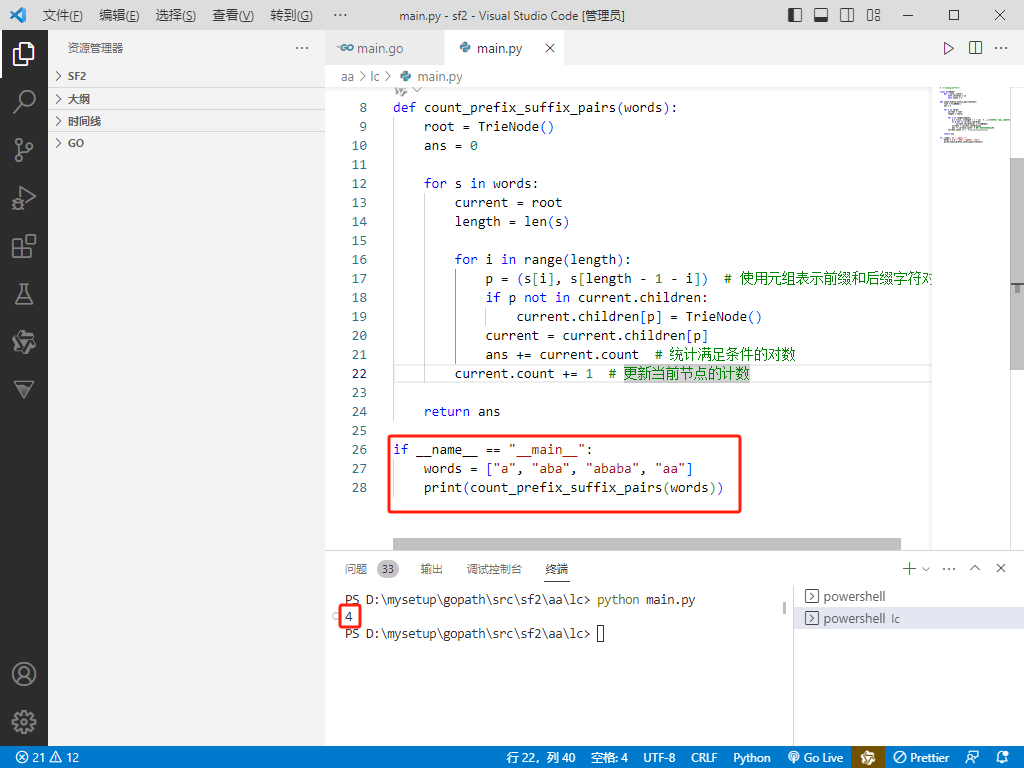This screenshot has width=1024, height=768.
Task: Toggle primary side bar layout icon
Action: click(795, 15)
